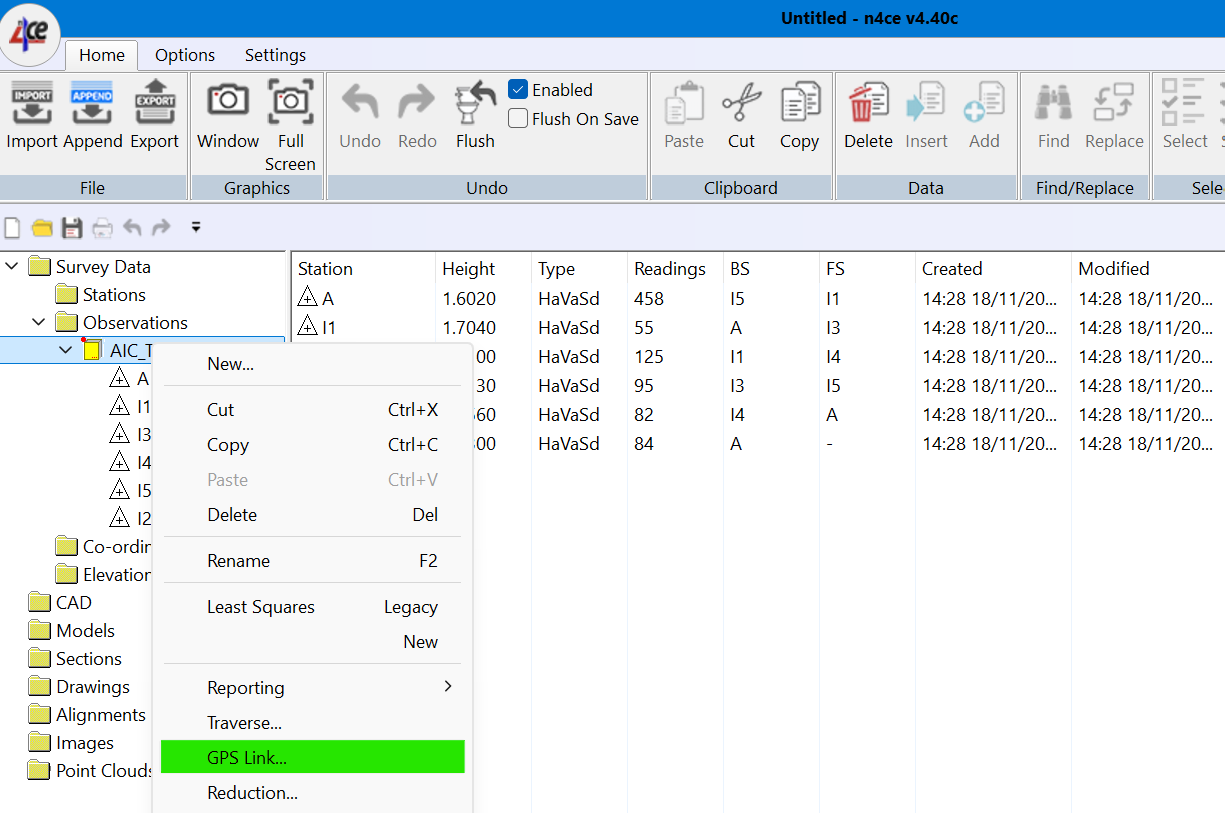Image resolution: width=1225 pixels, height=813 pixels.
Task: Click the Copy icon in the ribbon
Action: point(800,101)
